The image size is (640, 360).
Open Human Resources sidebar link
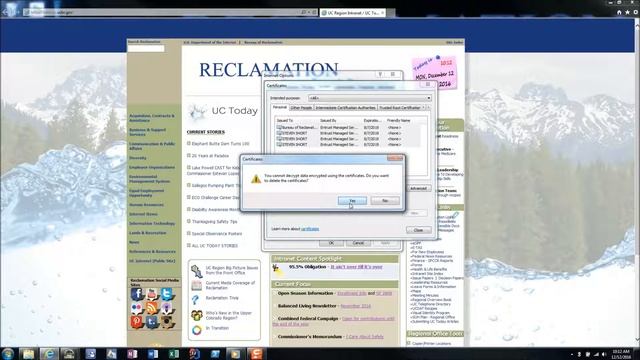(146, 205)
